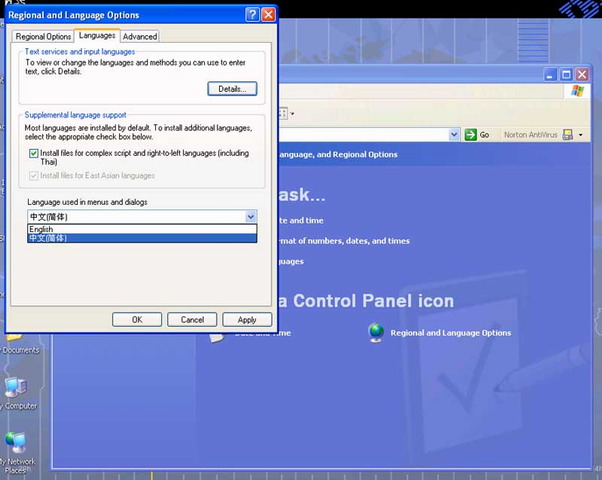Open My Computer desktop icon
This screenshot has width=602, height=480.
[x=14, y=388]
